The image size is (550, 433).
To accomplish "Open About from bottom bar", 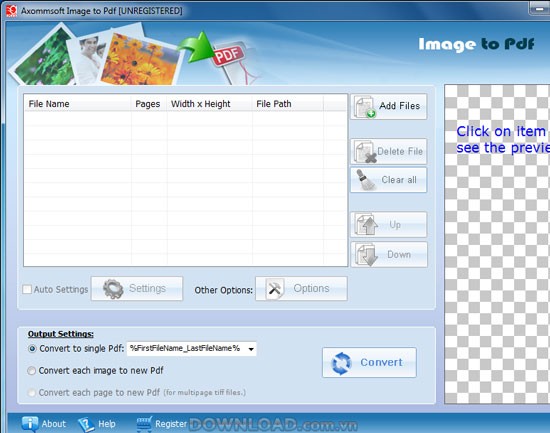I will [x=44, y=424].
